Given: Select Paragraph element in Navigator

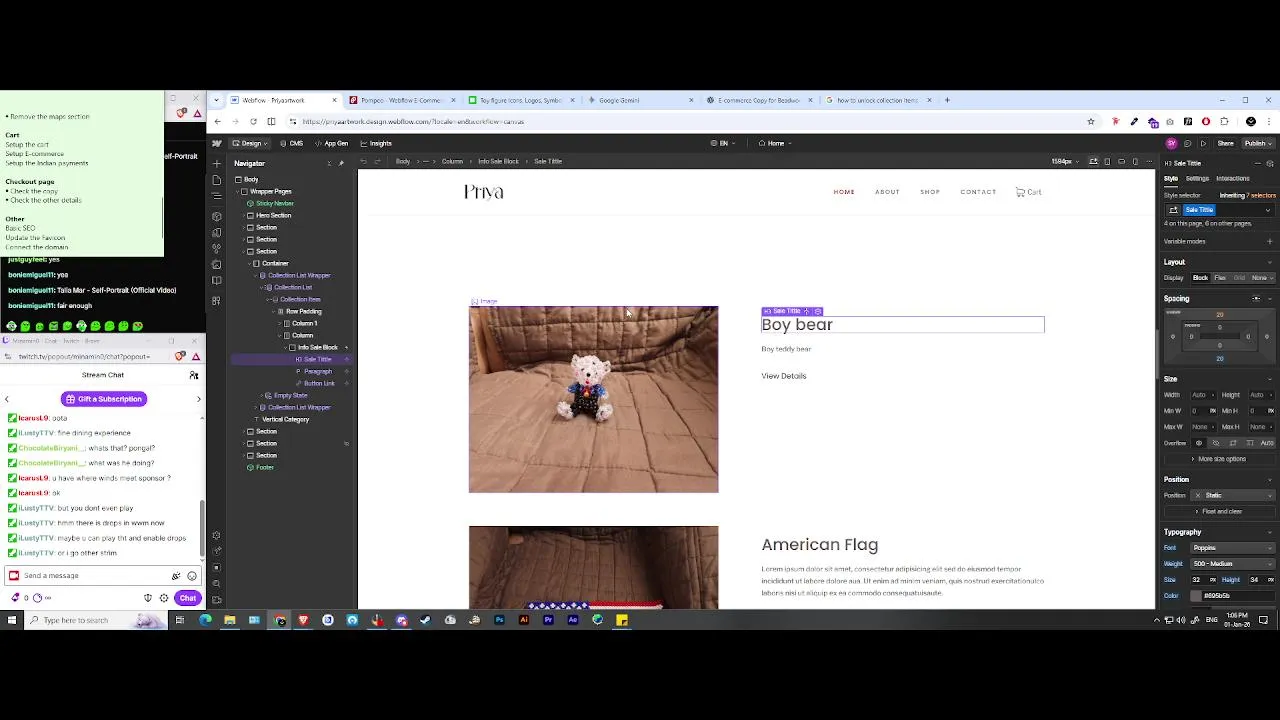Looking at the screenshot, I should coord(317,371).
